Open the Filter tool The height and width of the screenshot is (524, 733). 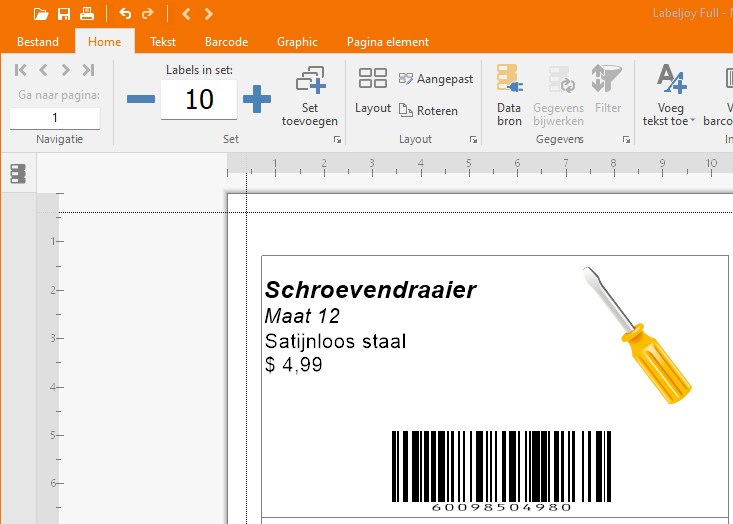coord(607,90)
